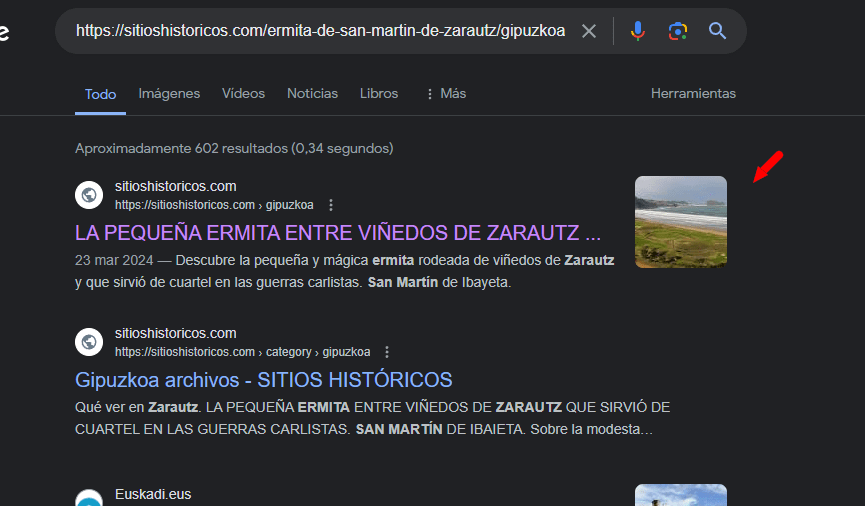Click the first result's sitioshistoricos.com site name
The image size is (865, 506).
click(175, 187)
